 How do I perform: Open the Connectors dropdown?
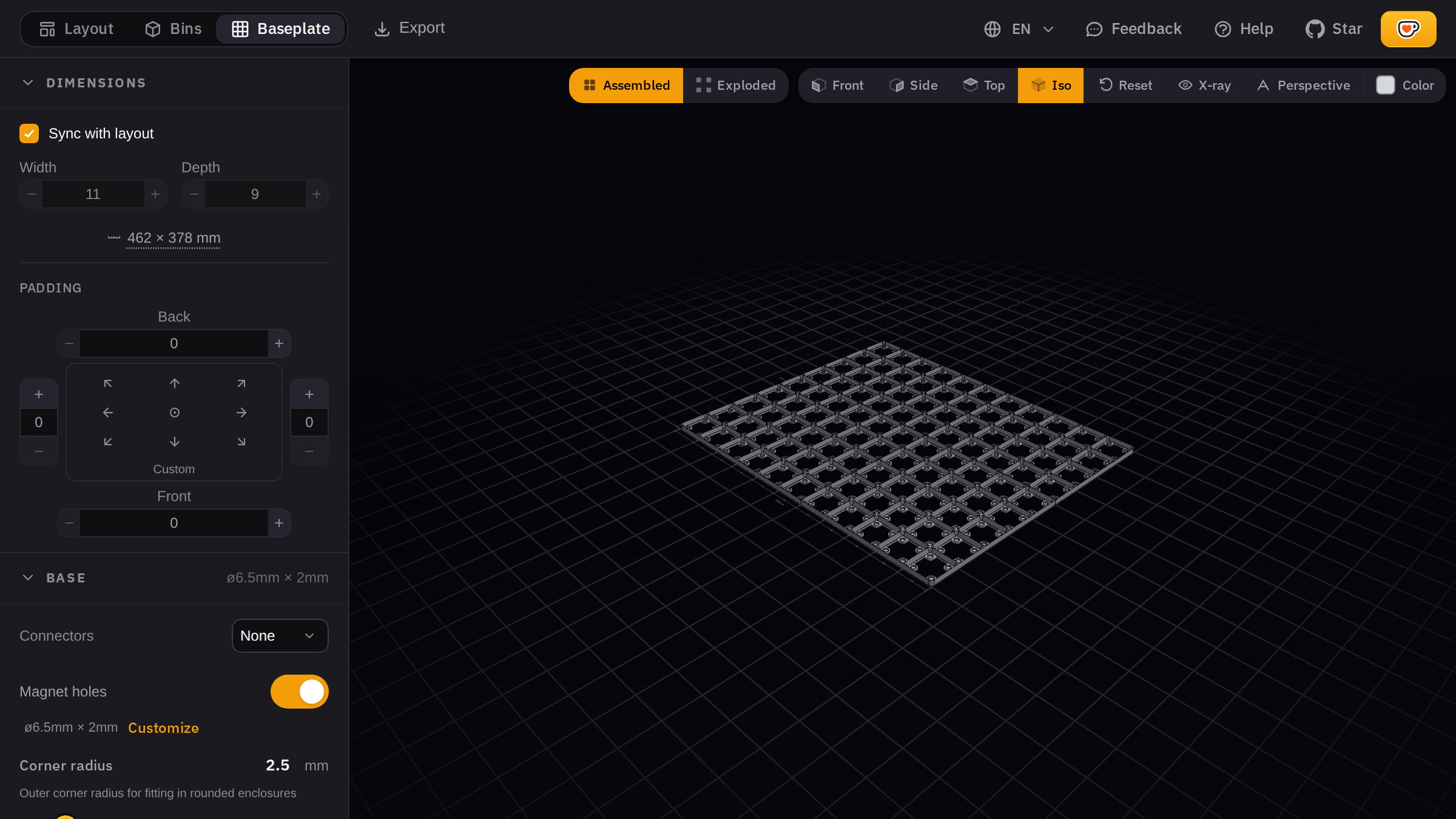point(280,636)
